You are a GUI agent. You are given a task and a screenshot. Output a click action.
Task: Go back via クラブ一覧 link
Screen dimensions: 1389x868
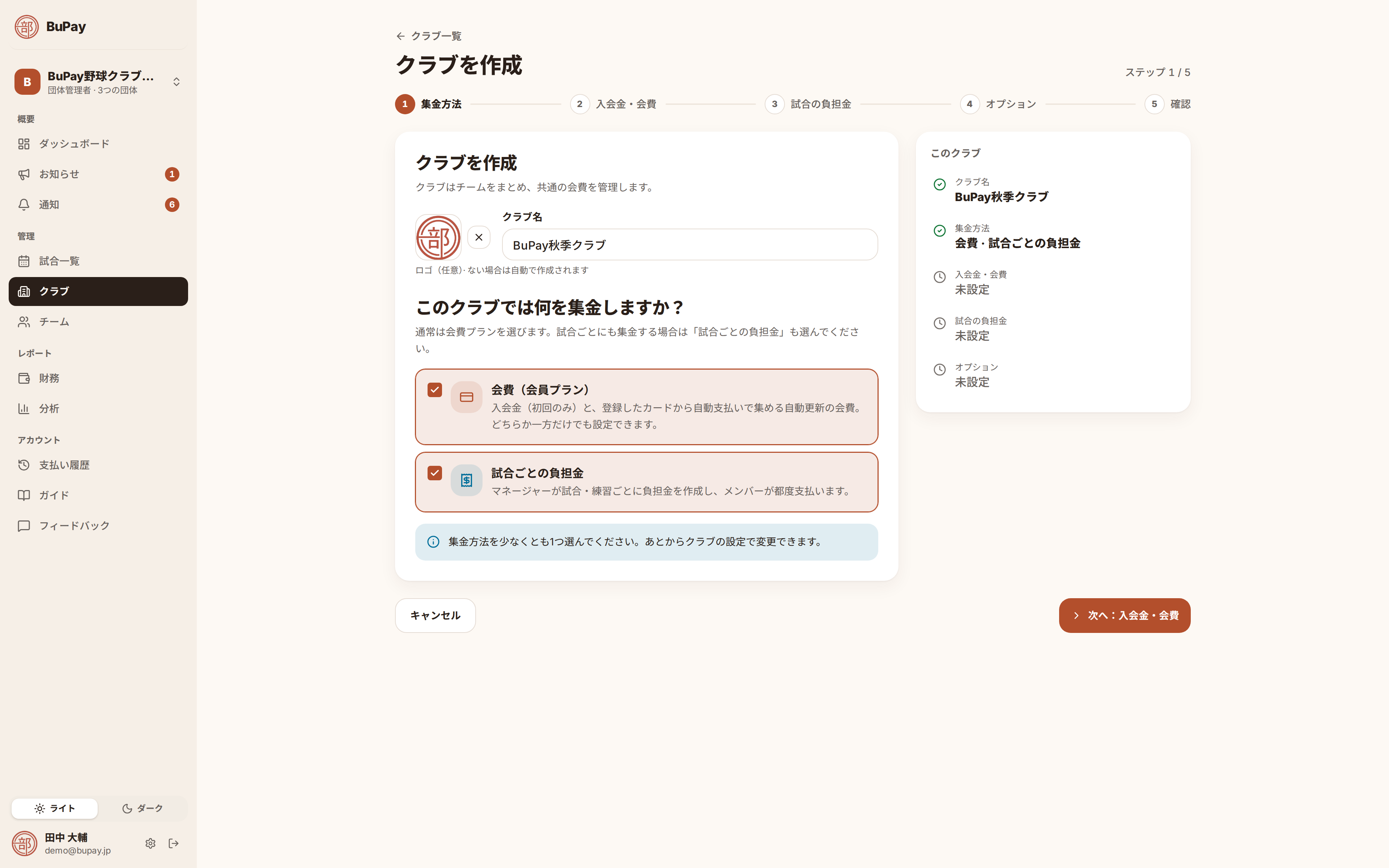(x=429, y=36)
